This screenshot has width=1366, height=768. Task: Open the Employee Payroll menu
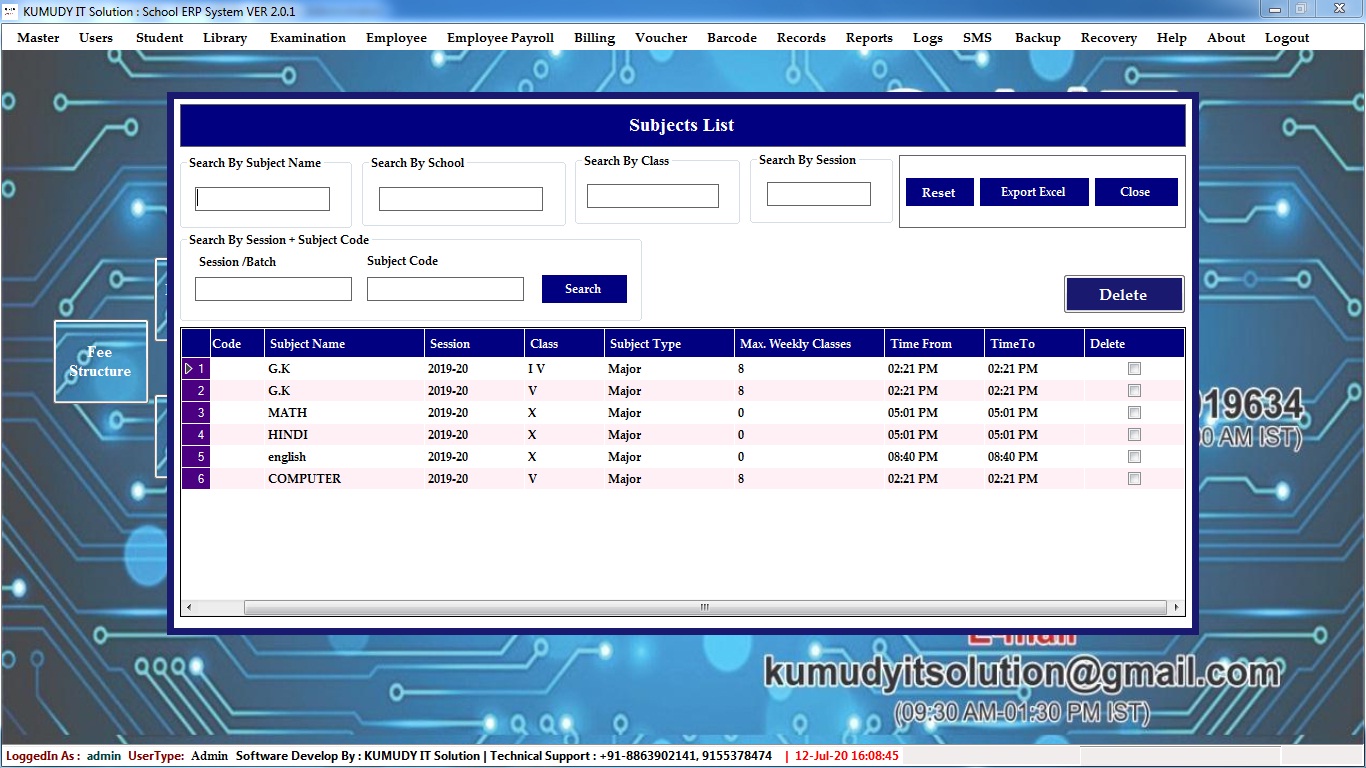pyautogui.click(x=500, y=38)
